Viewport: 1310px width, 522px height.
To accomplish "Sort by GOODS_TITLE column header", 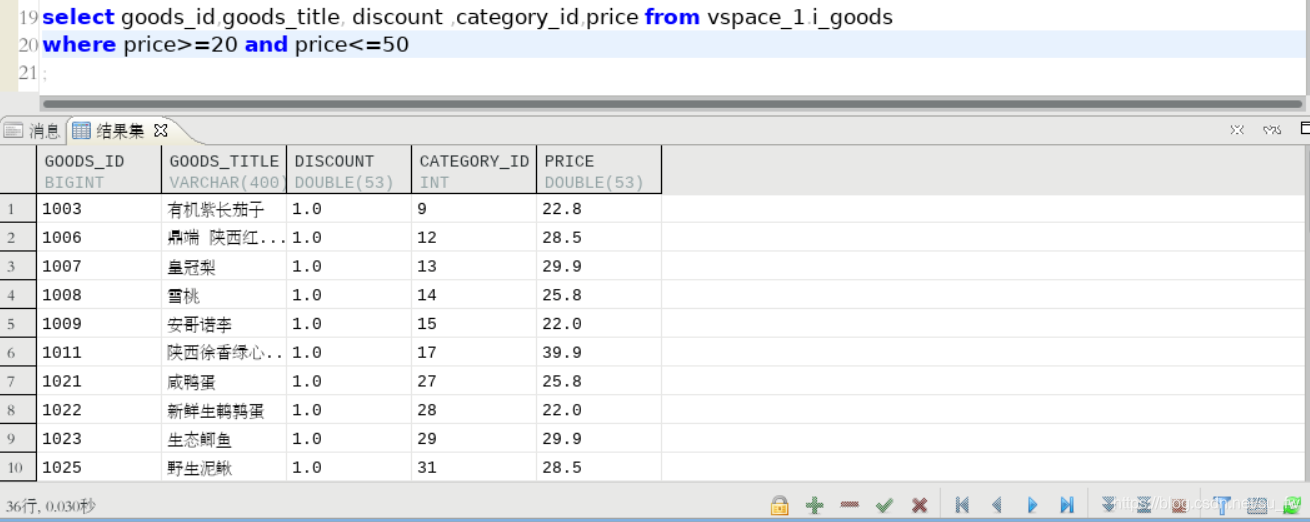I will tap(224, 170).
